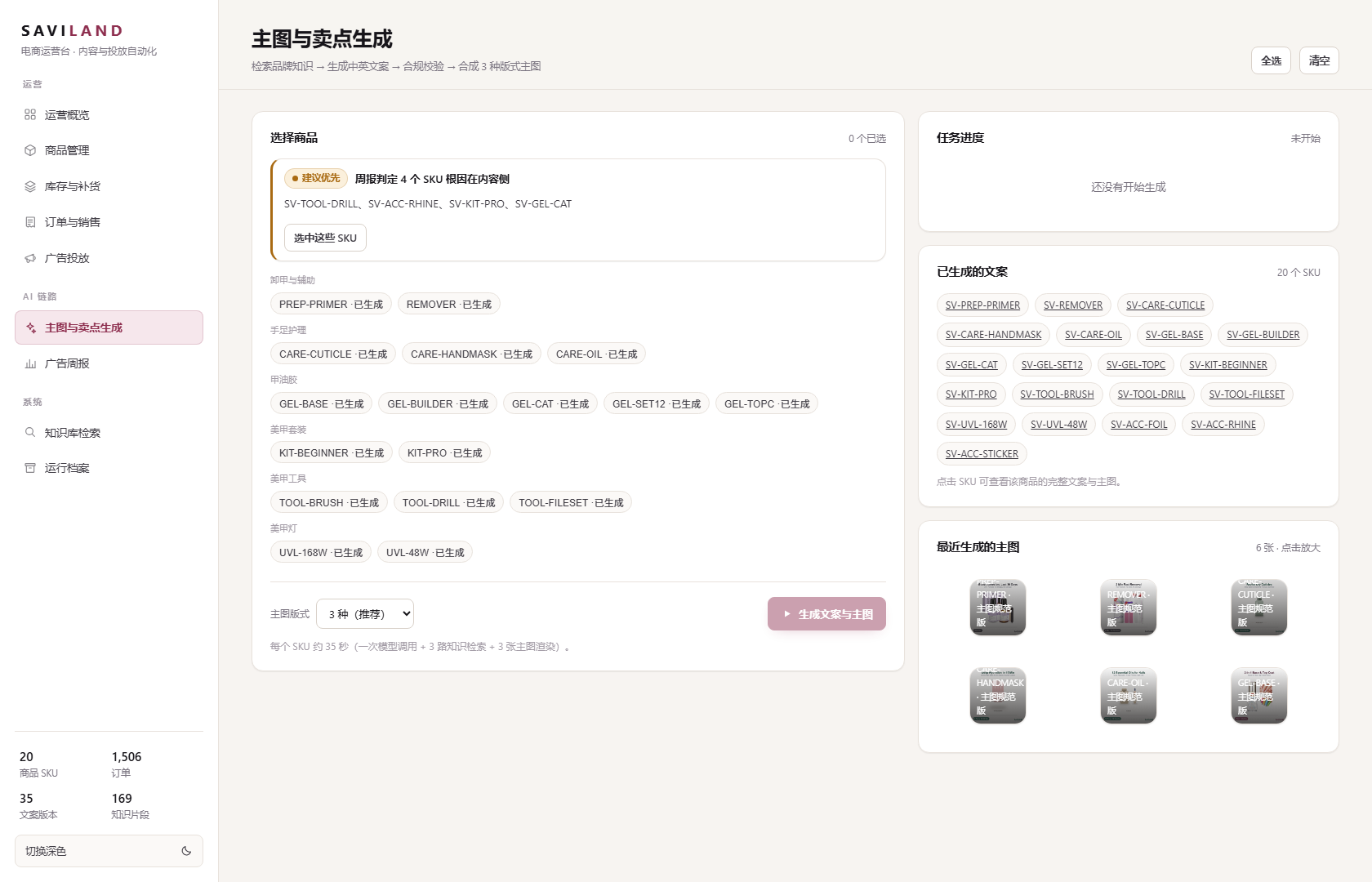Click the 主图与卖点生成 sparkle icon
Image resolution: width=1372 pixels, height=882 pixels.
(31, 327)
